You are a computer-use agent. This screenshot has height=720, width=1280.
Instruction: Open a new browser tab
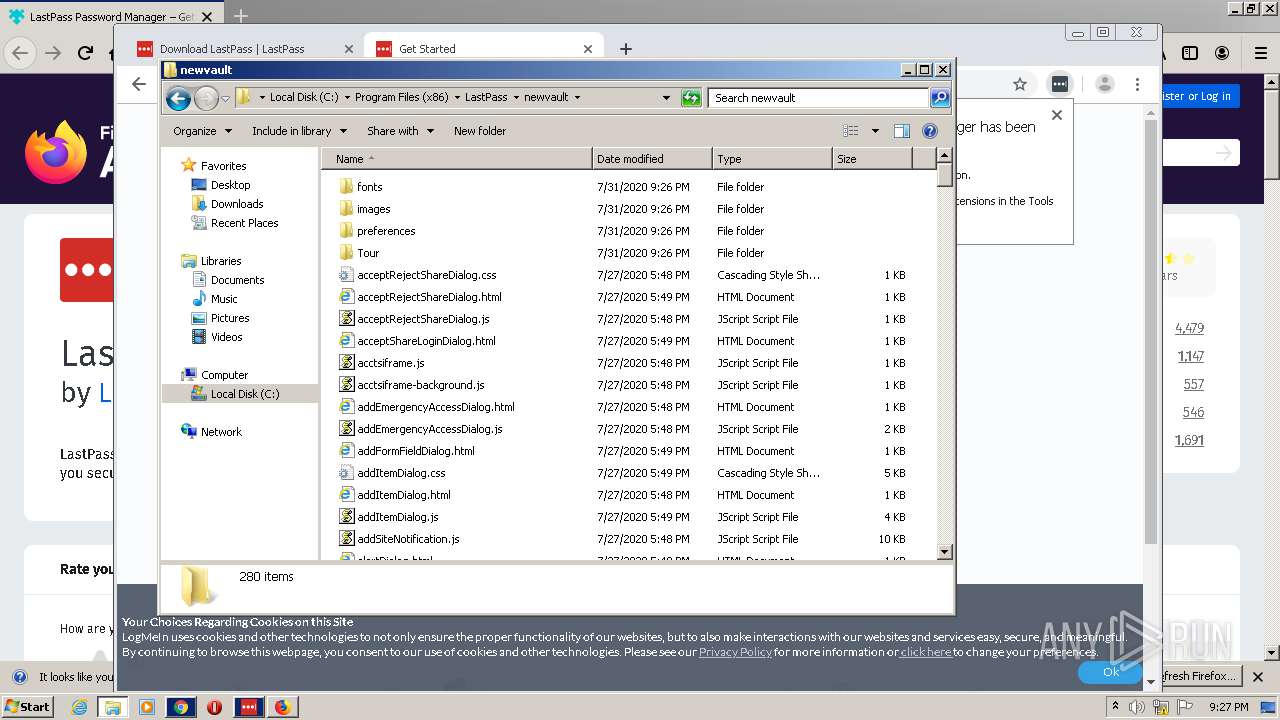click(x=626, y=49)
